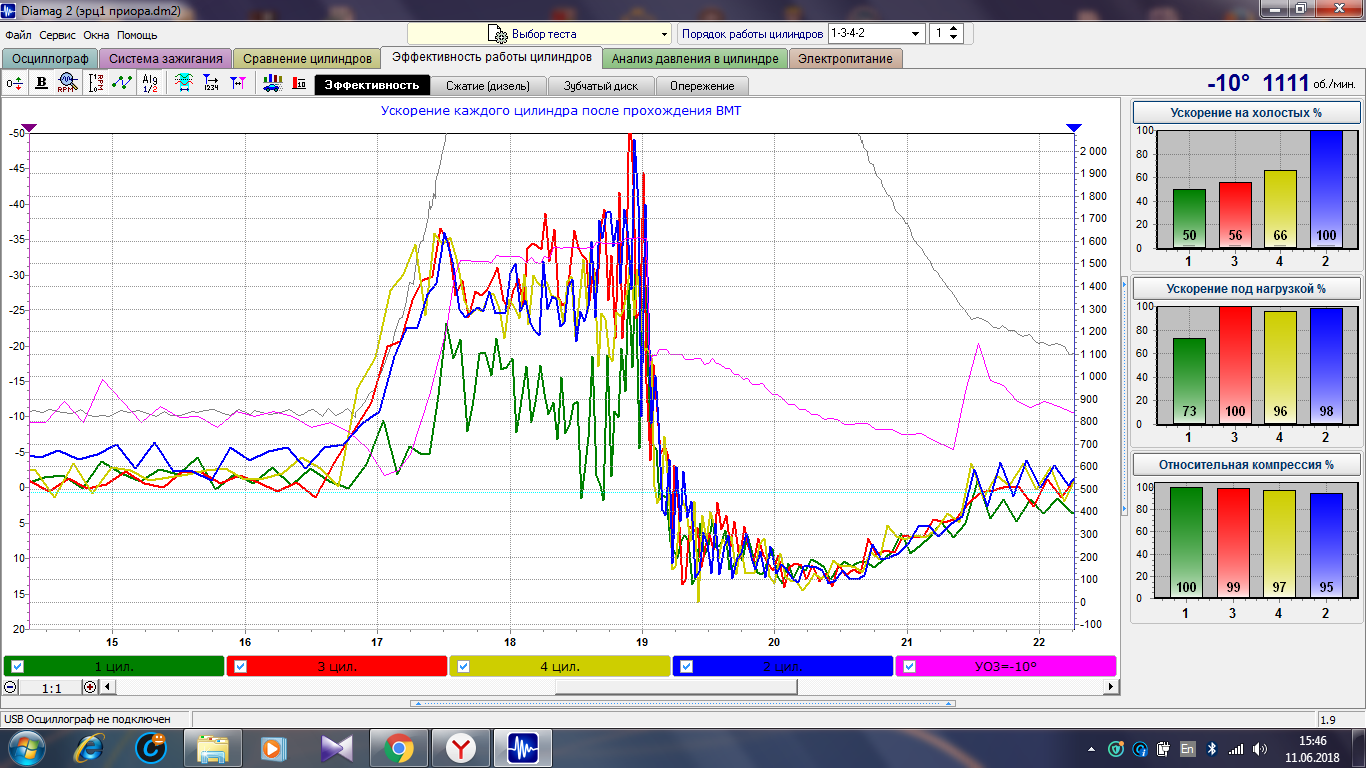Click the Ускорение на холостых % header

1246,113
